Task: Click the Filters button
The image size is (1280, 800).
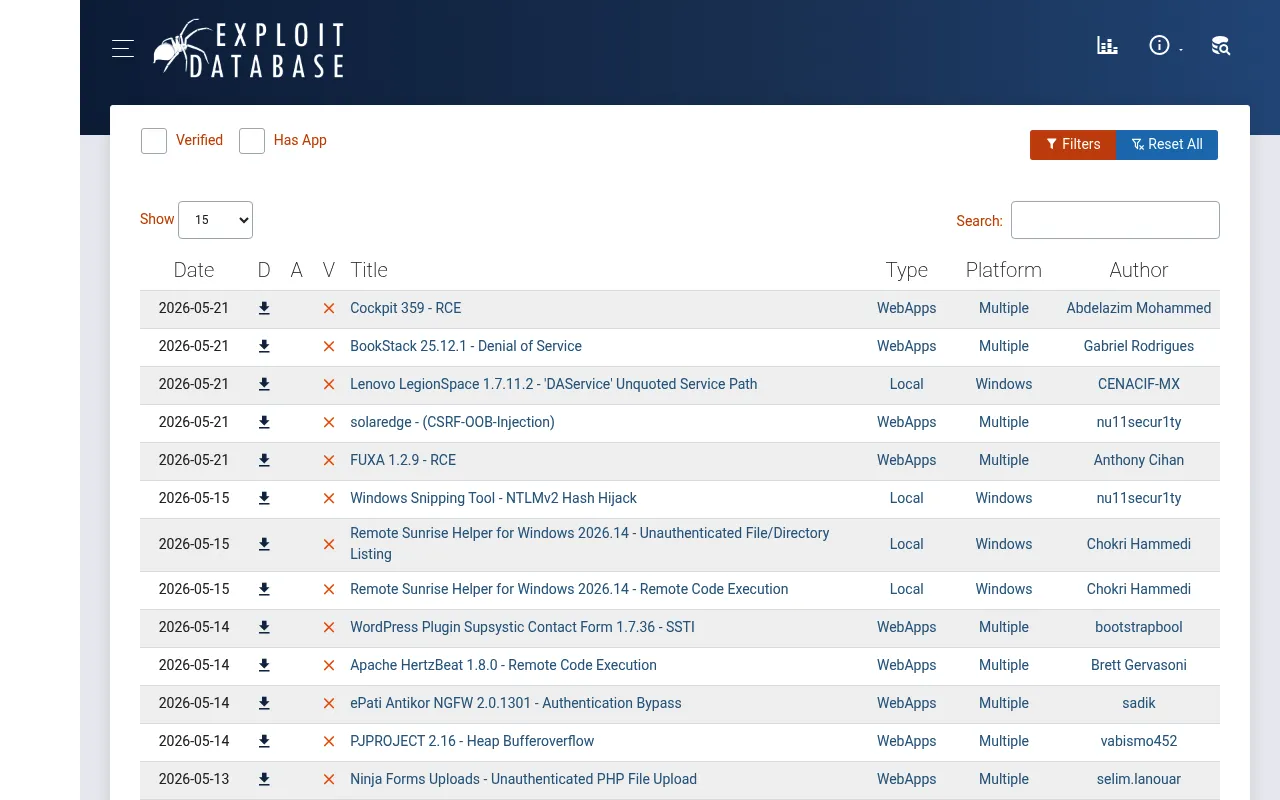Action: [1073, 144]
